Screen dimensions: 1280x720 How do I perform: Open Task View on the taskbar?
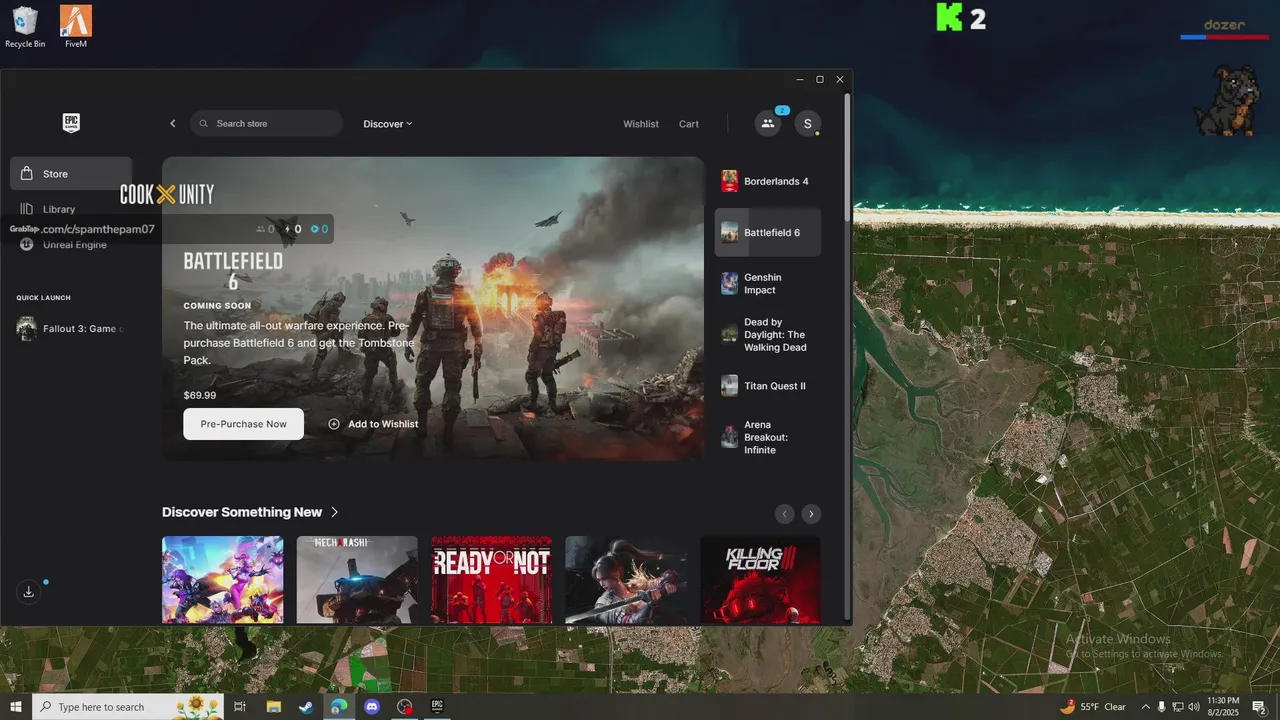click(240, 707)
